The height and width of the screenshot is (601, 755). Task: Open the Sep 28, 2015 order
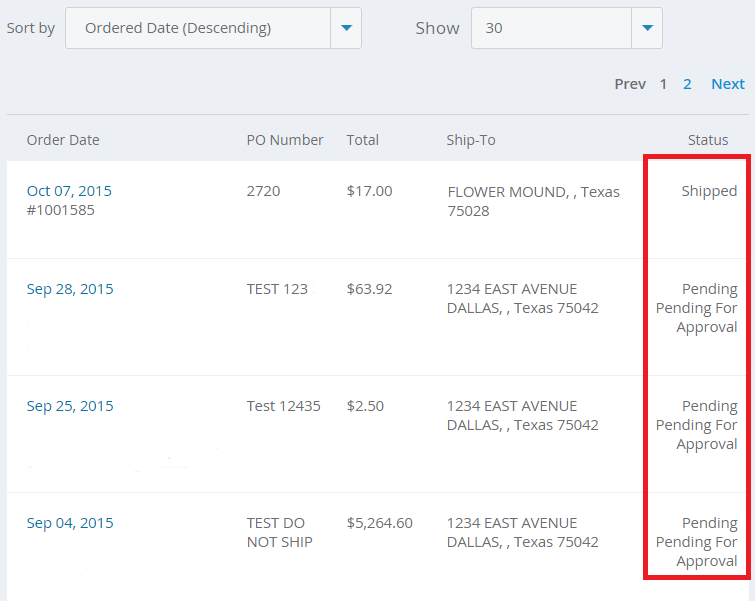pyautogui.click(x=70, y=289)
